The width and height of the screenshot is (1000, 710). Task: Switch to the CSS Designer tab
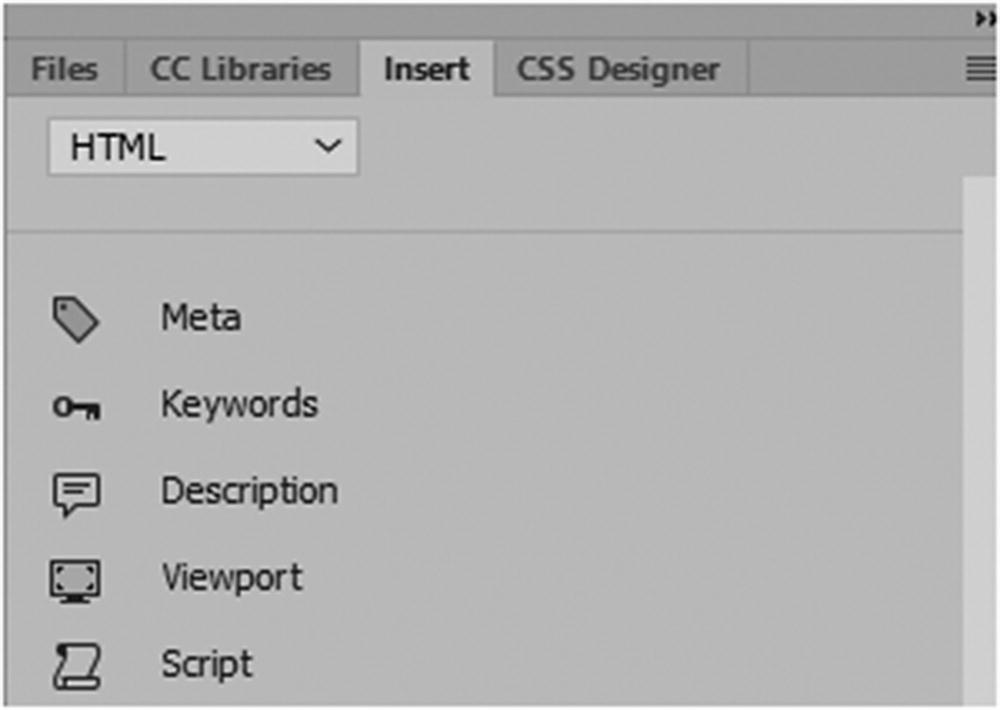pyautogui.click(x=618, y=69)
